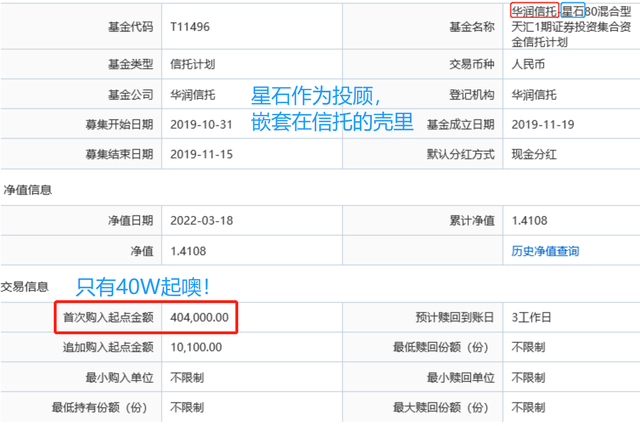Select fund code value T11496
This screenshot has width=640, height=426.
pyautogui.click(x=190, y=27)
